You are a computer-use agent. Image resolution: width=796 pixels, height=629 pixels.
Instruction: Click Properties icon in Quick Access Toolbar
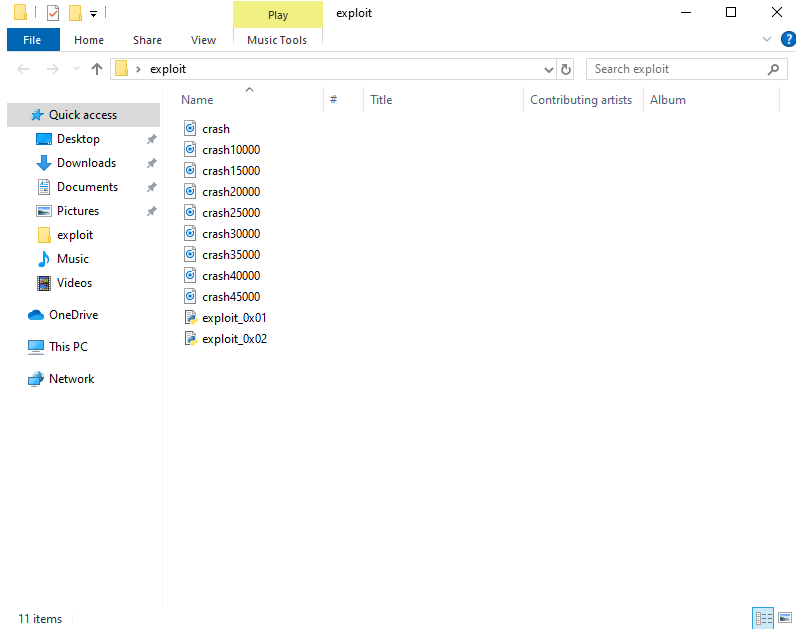pos(53,13)
